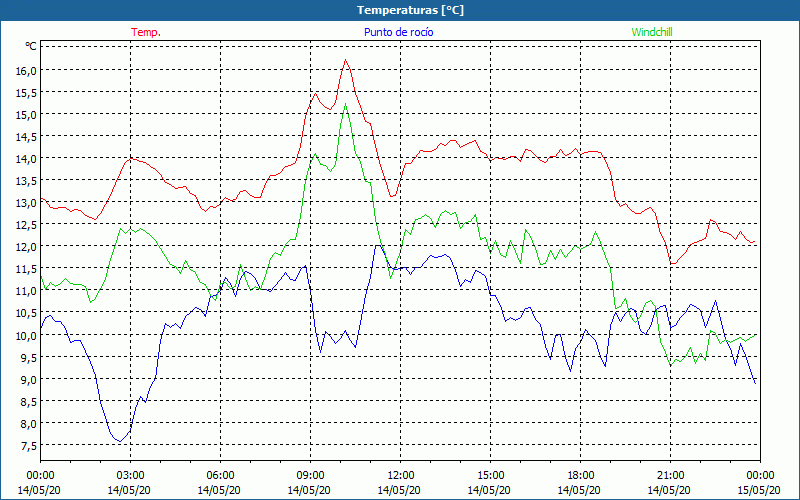Select the blue Punto de rocío legend label
This screenshot has width=800, height=500.
pyautogui.click(x=398, y=32)
